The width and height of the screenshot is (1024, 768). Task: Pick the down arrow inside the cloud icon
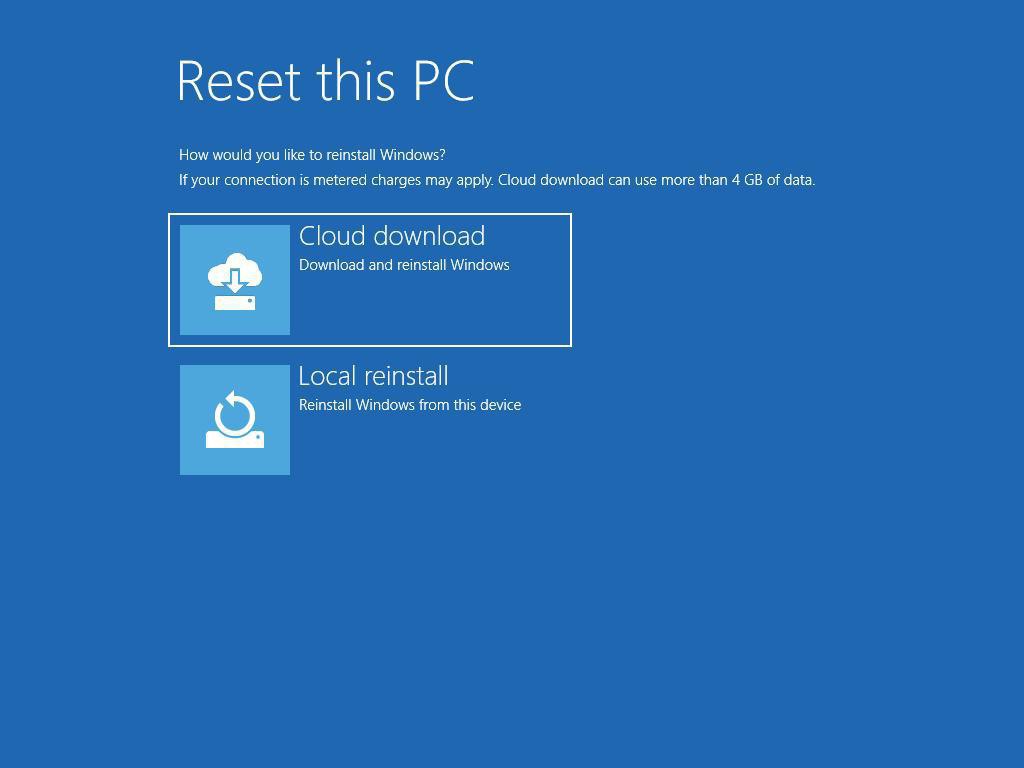coord(235,281)
